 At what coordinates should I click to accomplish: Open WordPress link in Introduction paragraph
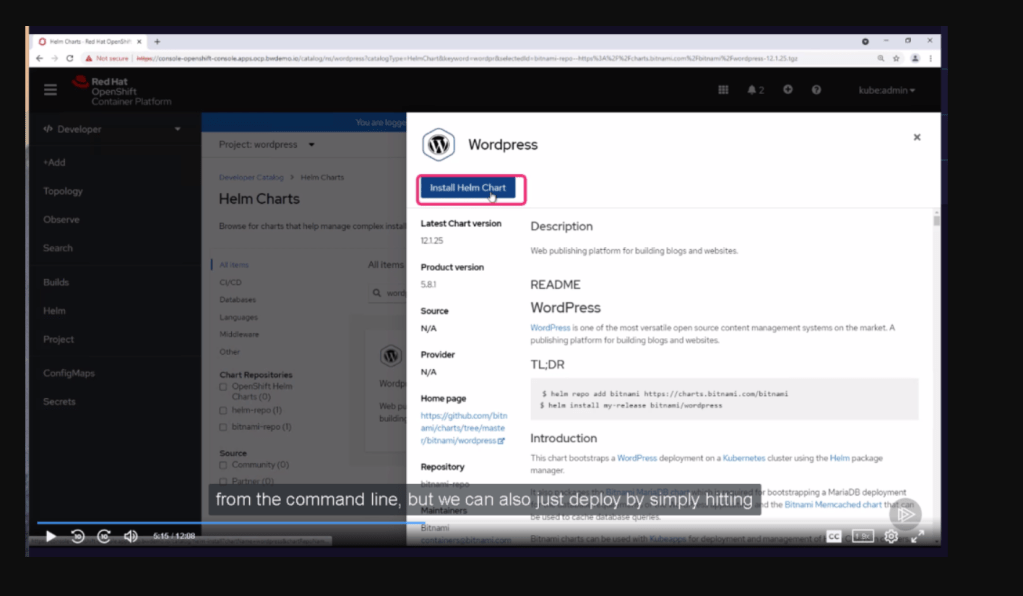(637, 458)
